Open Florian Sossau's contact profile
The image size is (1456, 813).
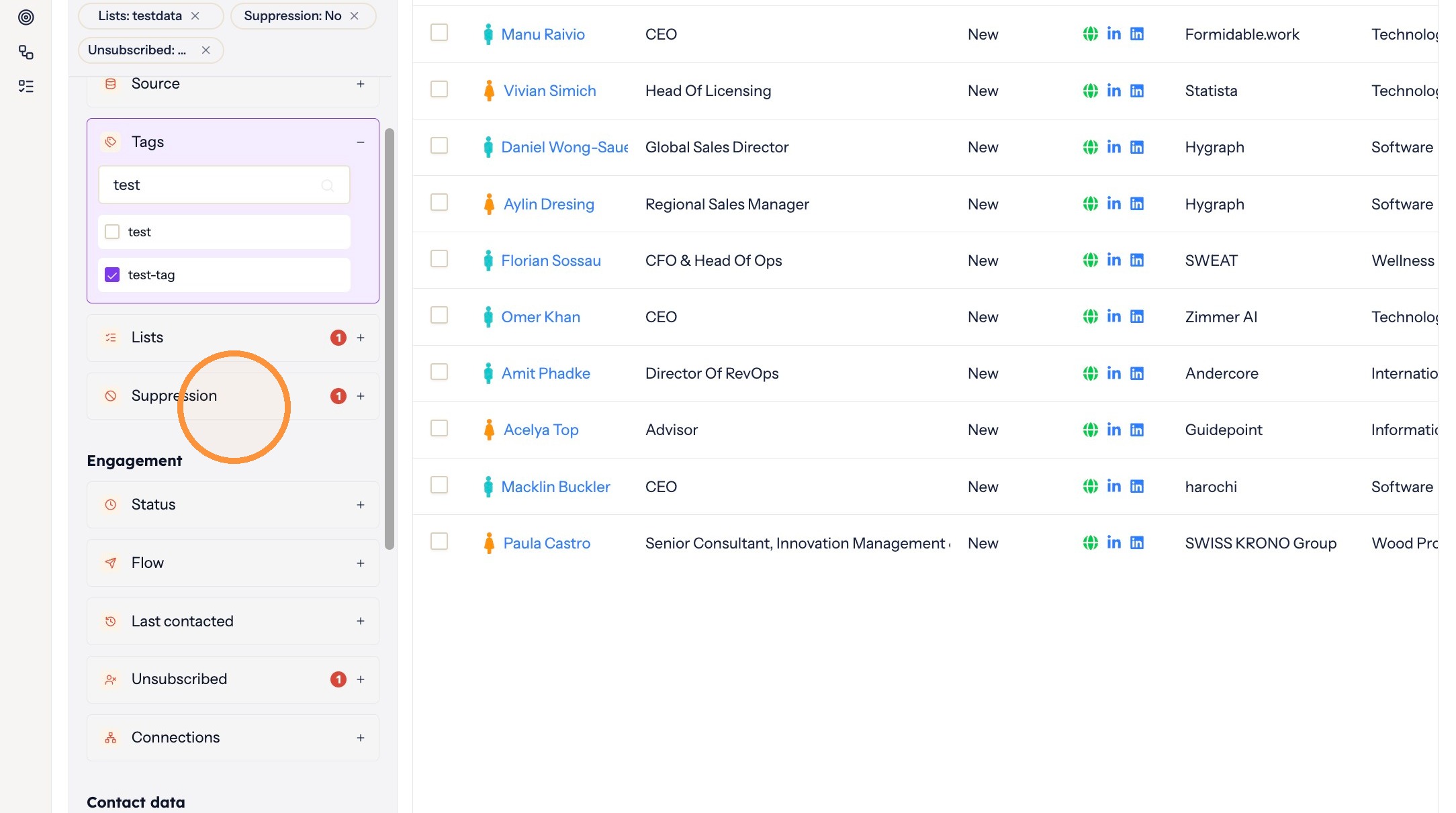[551, 260]
